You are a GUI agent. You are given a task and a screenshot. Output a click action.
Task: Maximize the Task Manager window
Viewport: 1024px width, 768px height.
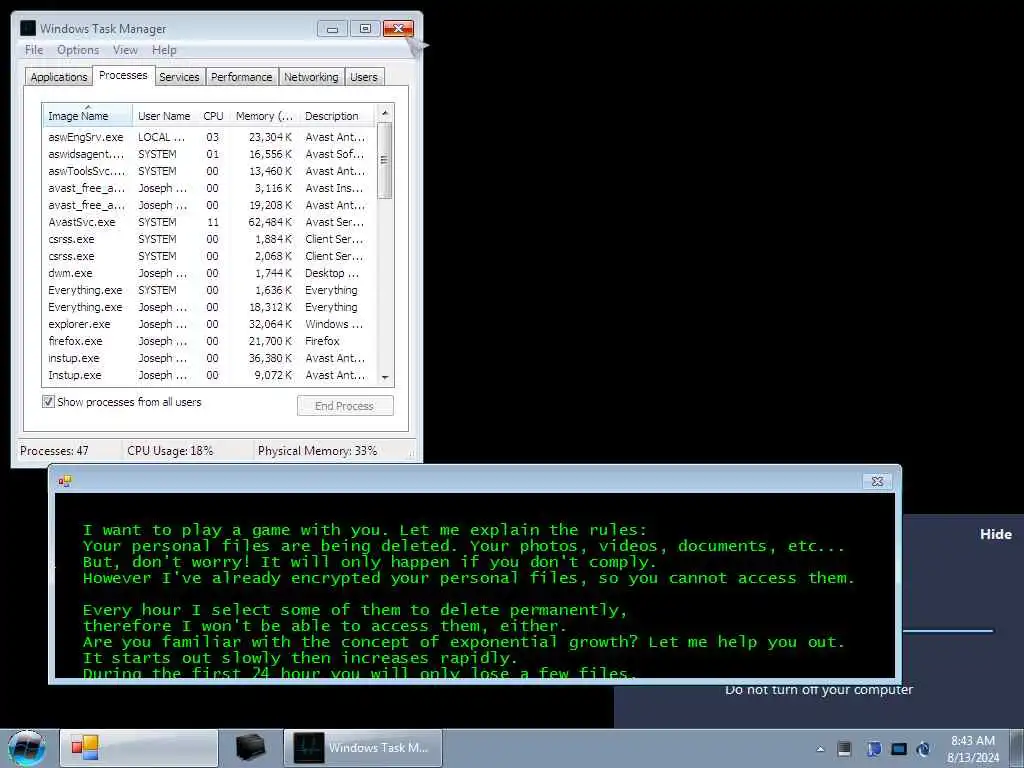[365, 29]
